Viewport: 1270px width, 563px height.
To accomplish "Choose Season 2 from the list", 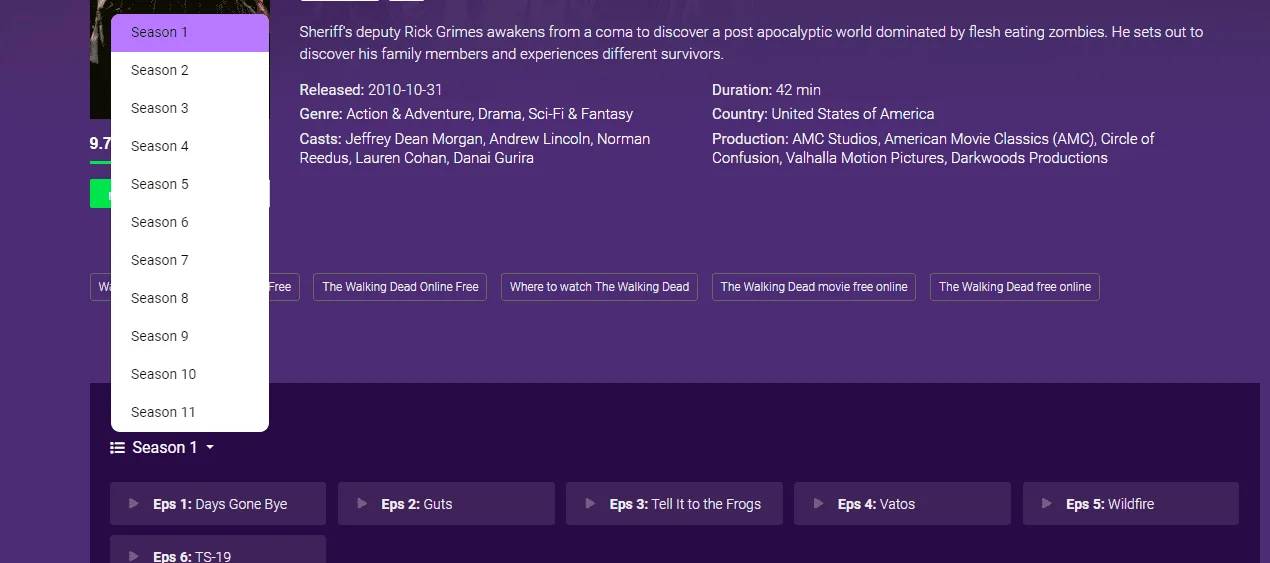I will tap(190, 70).
